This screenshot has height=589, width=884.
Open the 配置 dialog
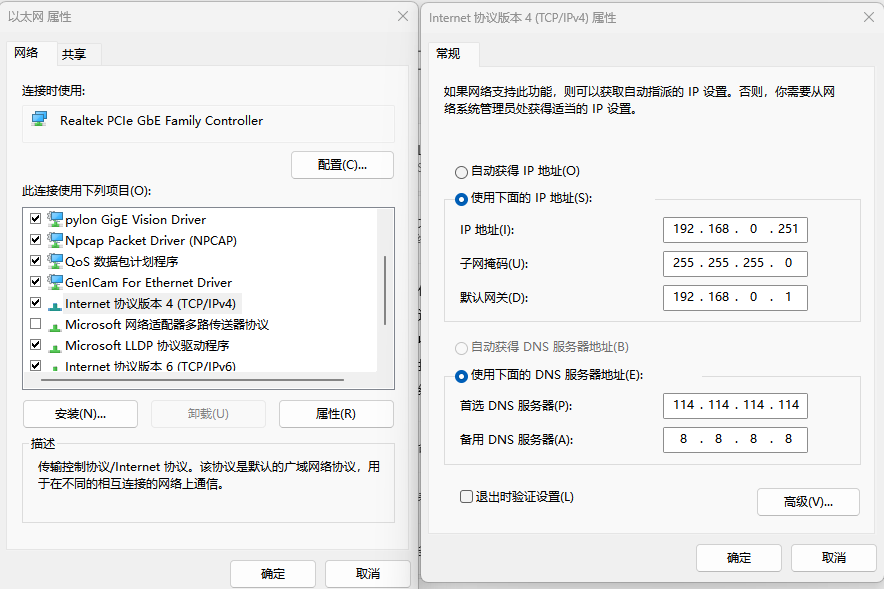point(342,165)
